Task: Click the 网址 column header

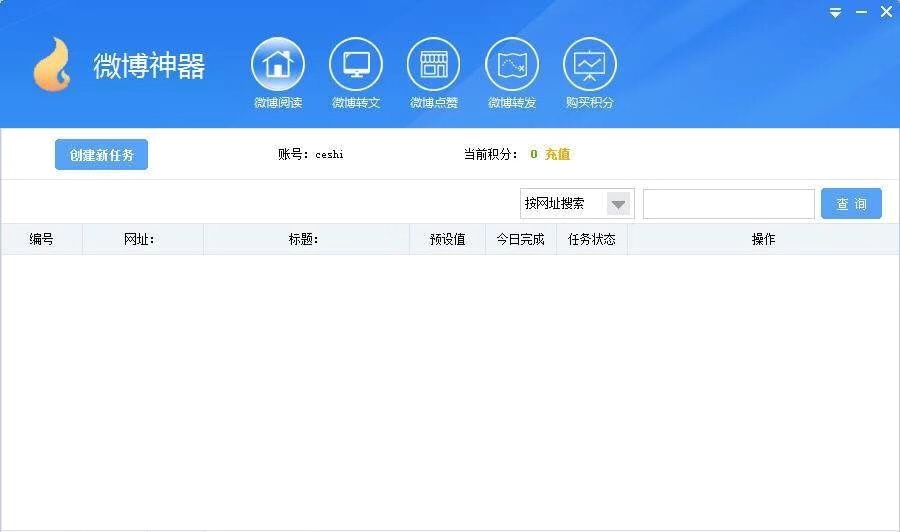Action: [143, 239]
